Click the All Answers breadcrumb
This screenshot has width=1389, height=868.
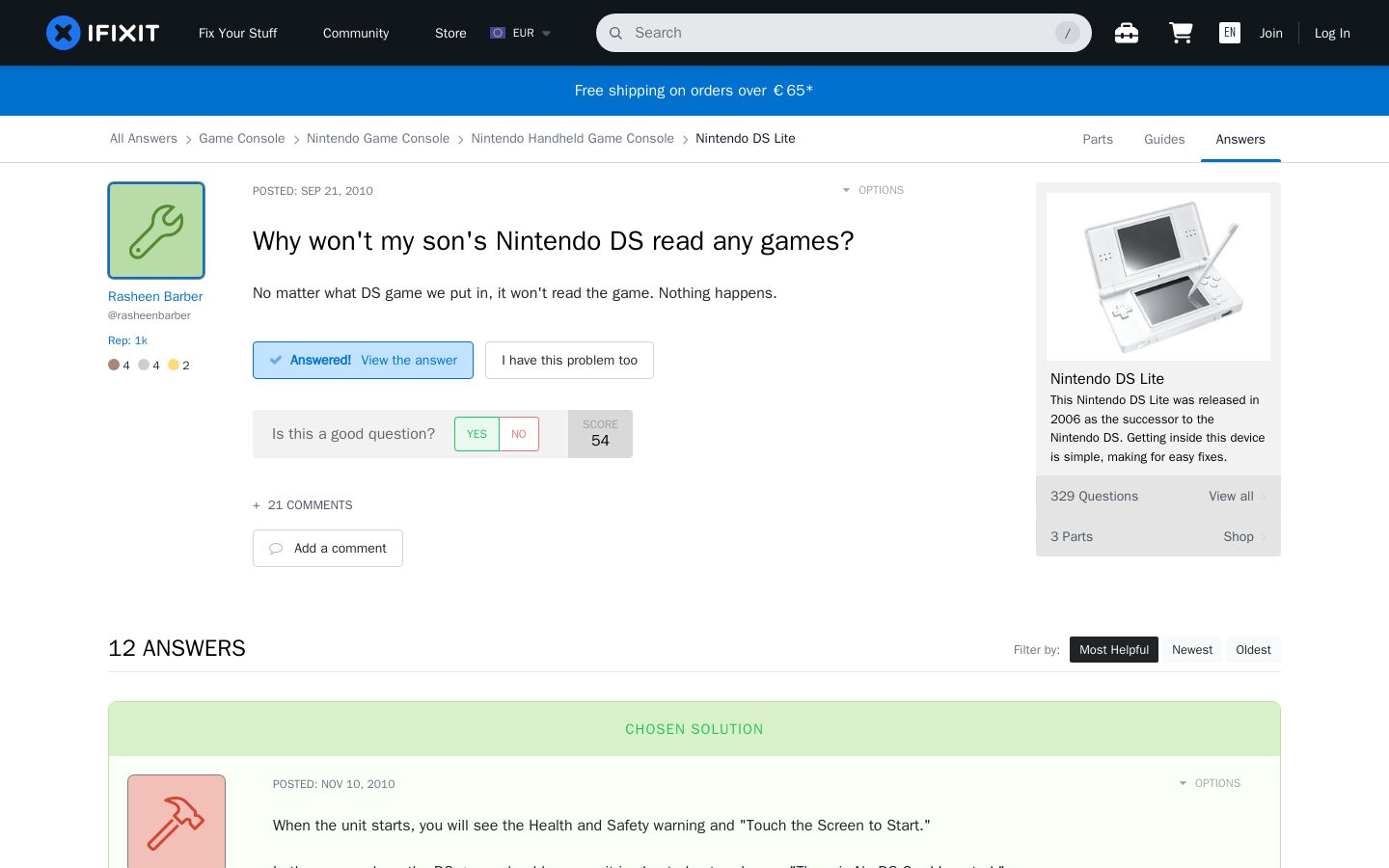coord(144,139)
